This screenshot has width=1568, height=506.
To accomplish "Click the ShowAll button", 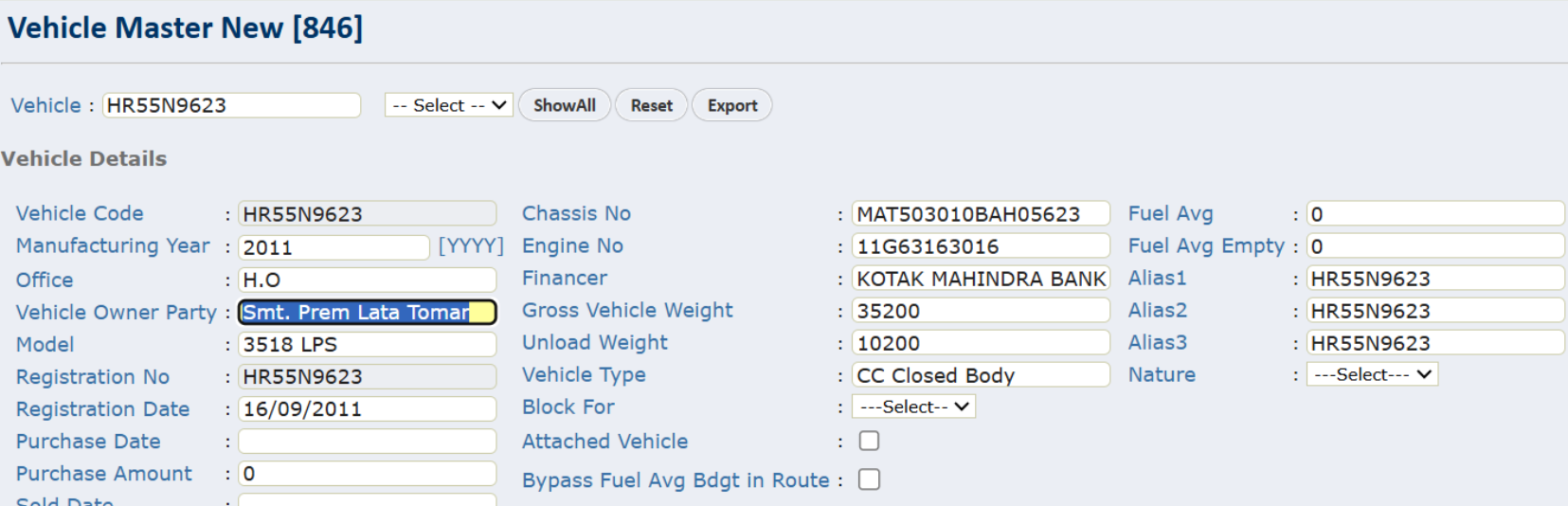I will [x=564, y=105].
